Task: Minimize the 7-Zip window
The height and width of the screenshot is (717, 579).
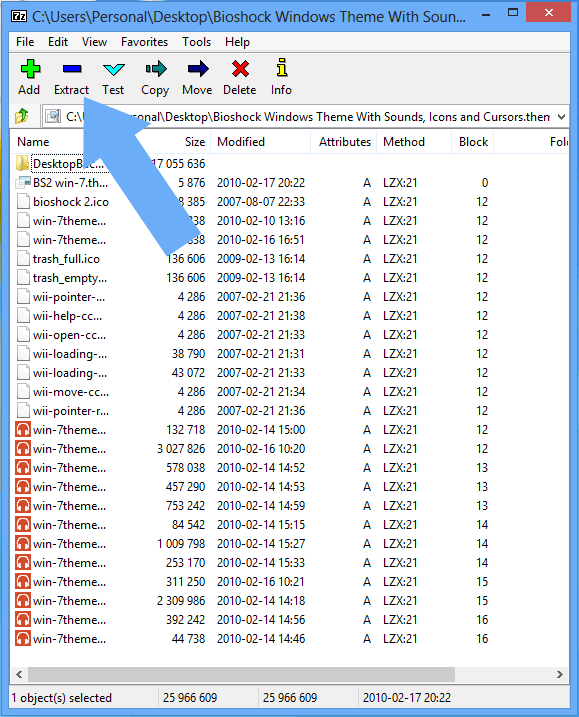Action: click(486, 15)
